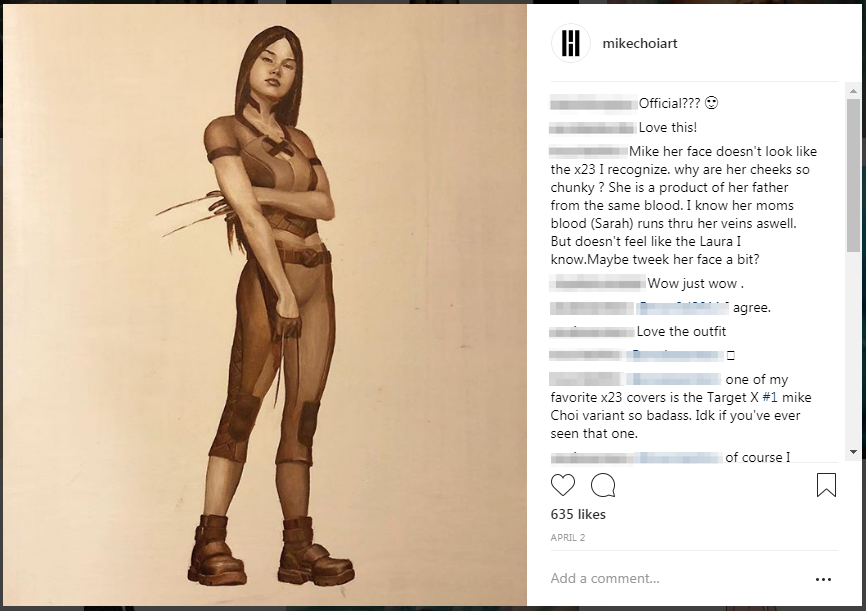This screenshot has height=611, width=866.
Task: Open the #1 hashtag link
Action: [x=769, y=397]
